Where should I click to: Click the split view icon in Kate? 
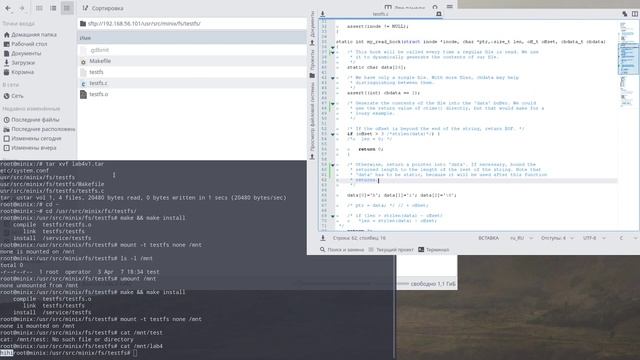pos(635,14)
